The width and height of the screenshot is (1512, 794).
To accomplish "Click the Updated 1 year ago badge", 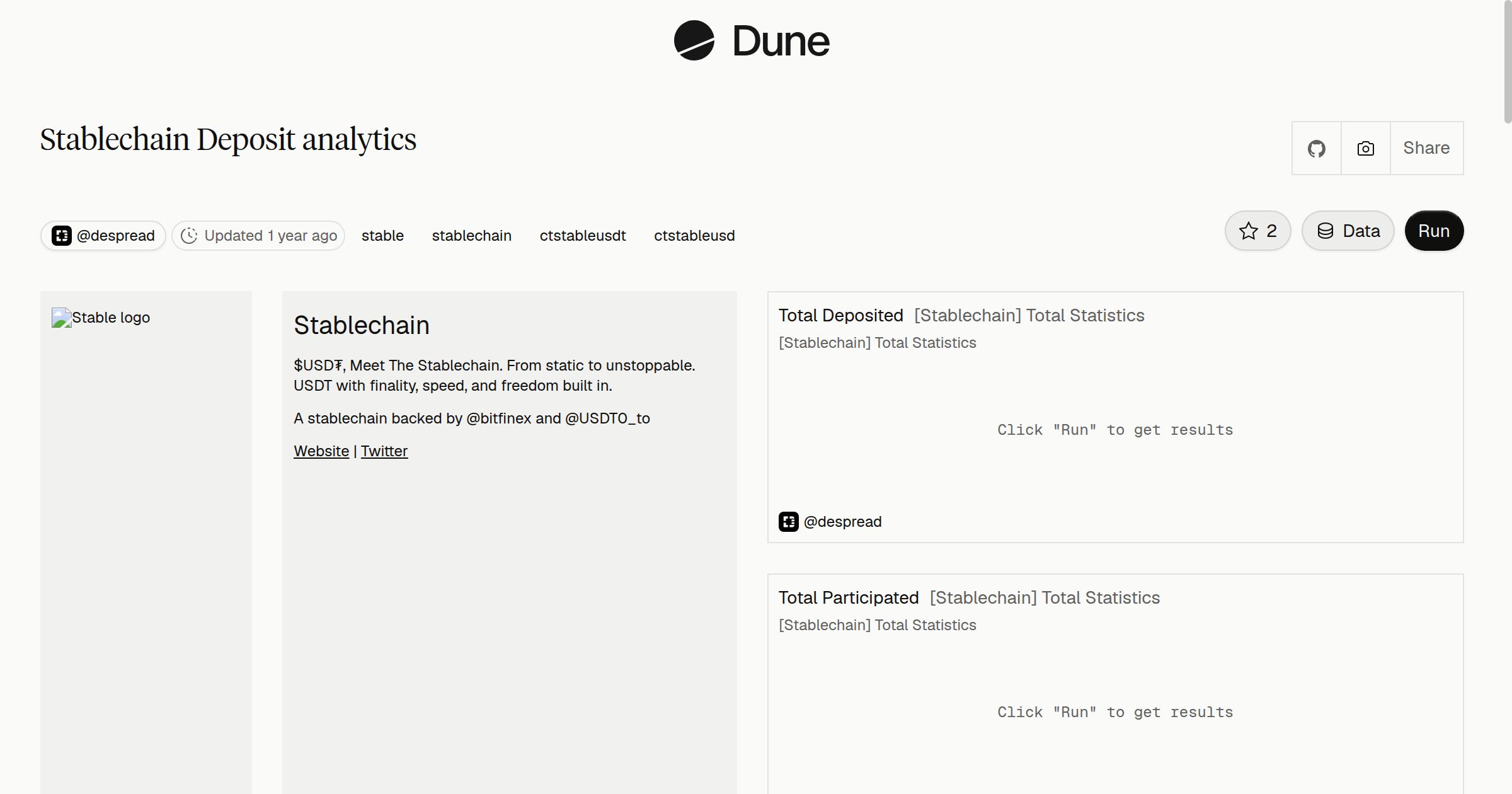I will [x=258, y=236].
